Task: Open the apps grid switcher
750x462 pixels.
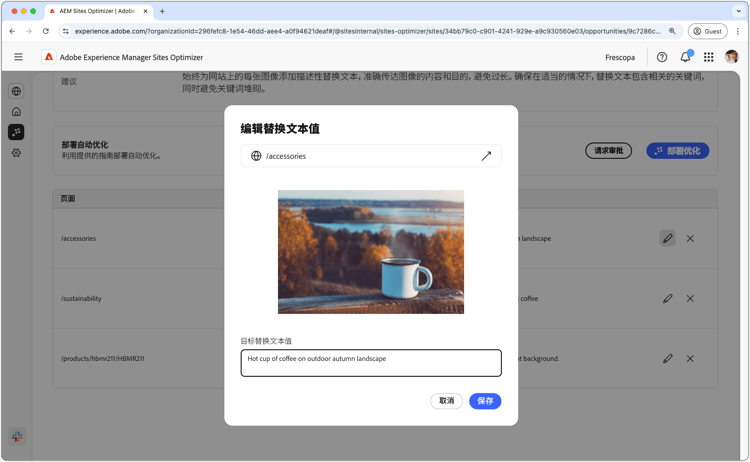Action: click(708, 57)
